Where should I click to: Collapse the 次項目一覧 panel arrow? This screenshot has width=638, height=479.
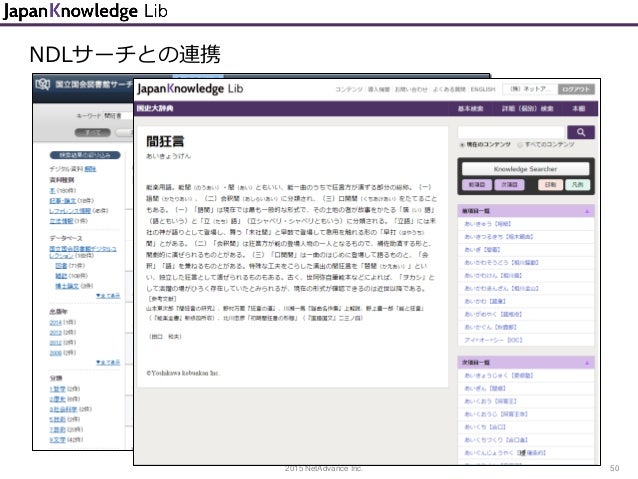[587, 363]
